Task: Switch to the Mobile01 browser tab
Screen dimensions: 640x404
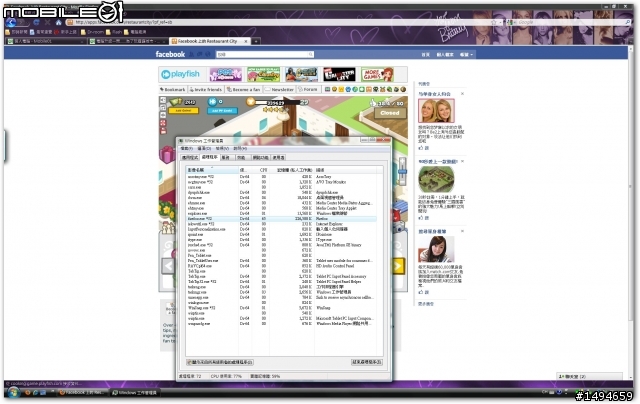Action: point(46,41)
